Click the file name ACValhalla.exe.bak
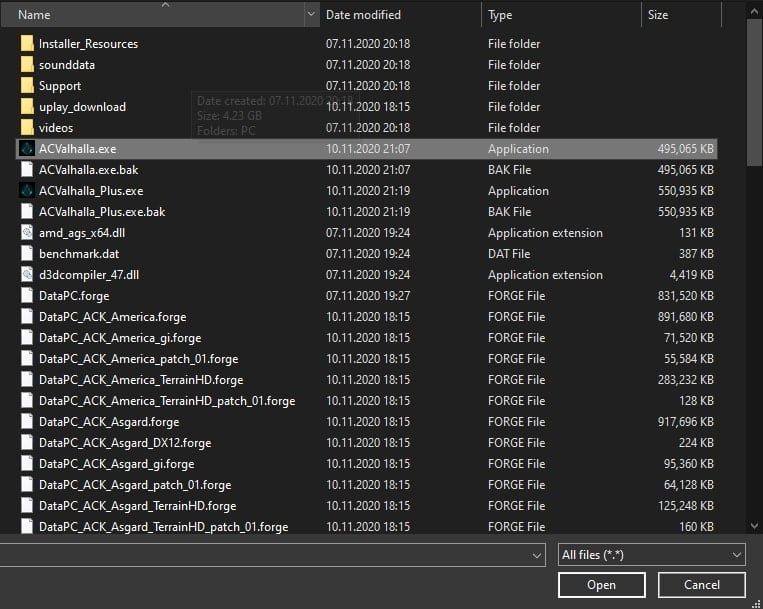Viewport: 763px width, 609px height. [89, 170]
